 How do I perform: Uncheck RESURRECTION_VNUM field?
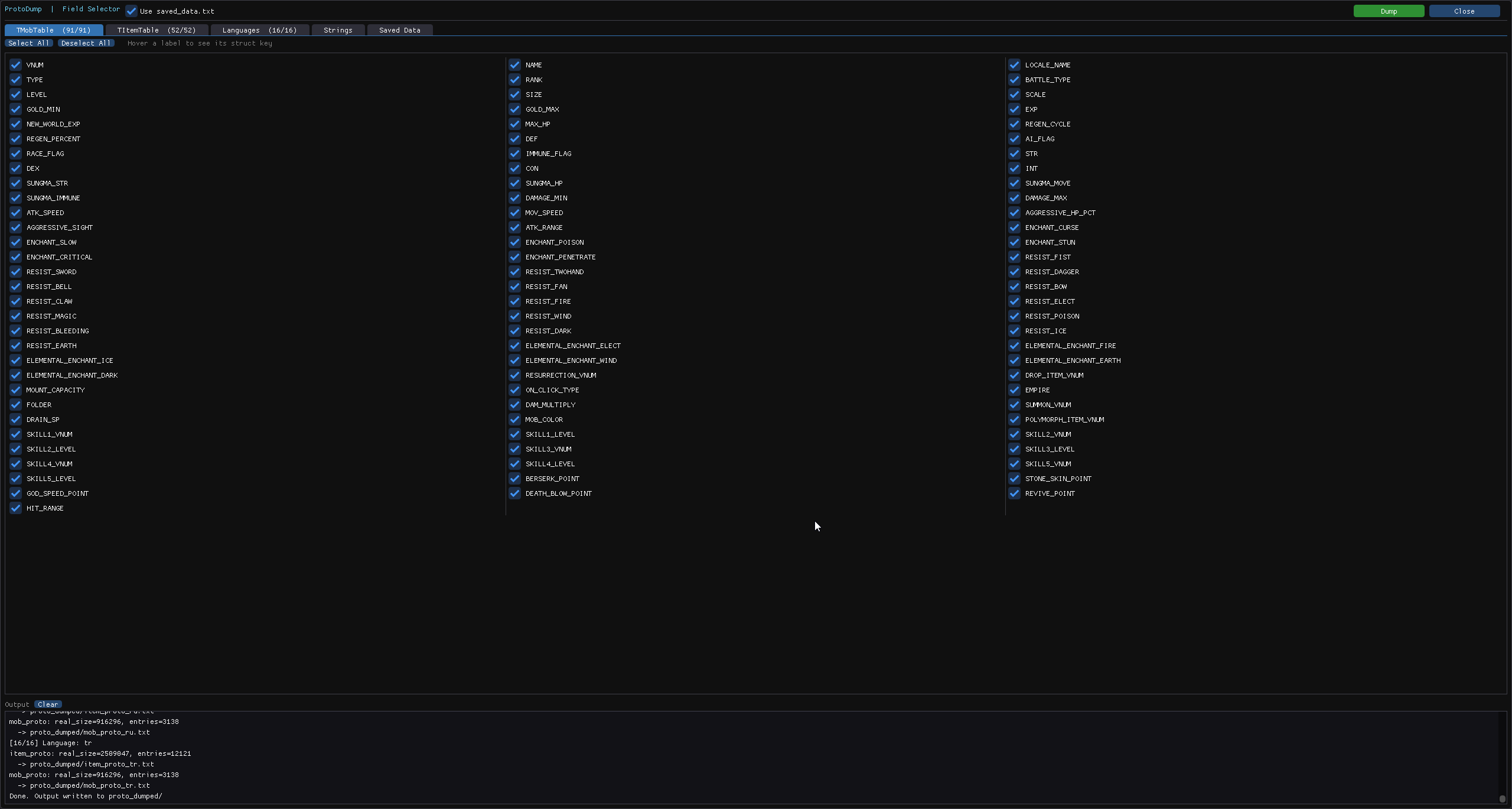[515, 375]
